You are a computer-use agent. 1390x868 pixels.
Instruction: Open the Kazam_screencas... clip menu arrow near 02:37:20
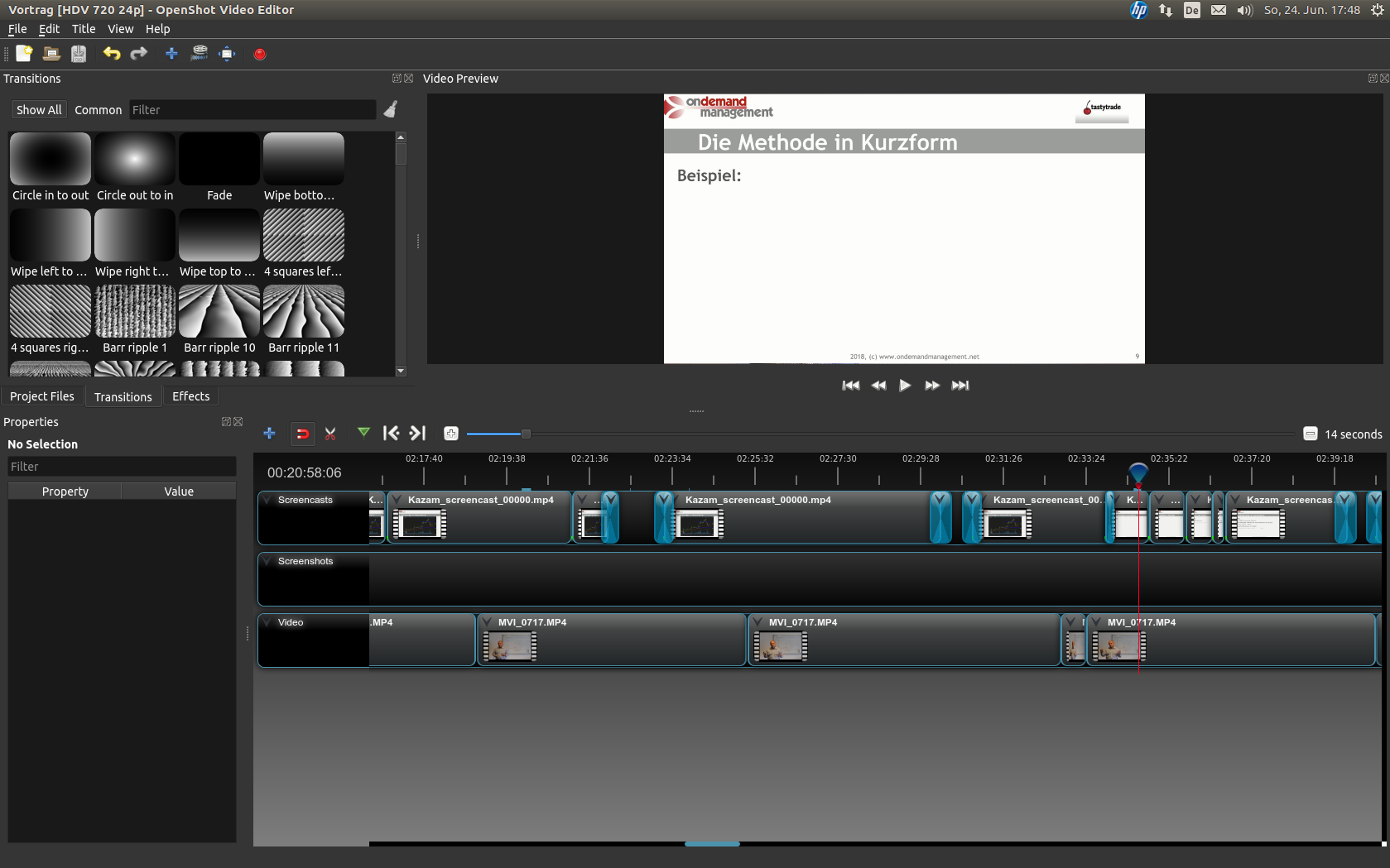pos(1236,500)
